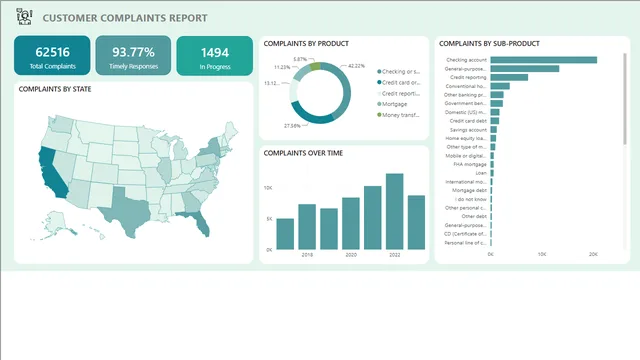The image size is (640, 360).
Task: Select Illinois on the state map
Action: pos(165,171)
